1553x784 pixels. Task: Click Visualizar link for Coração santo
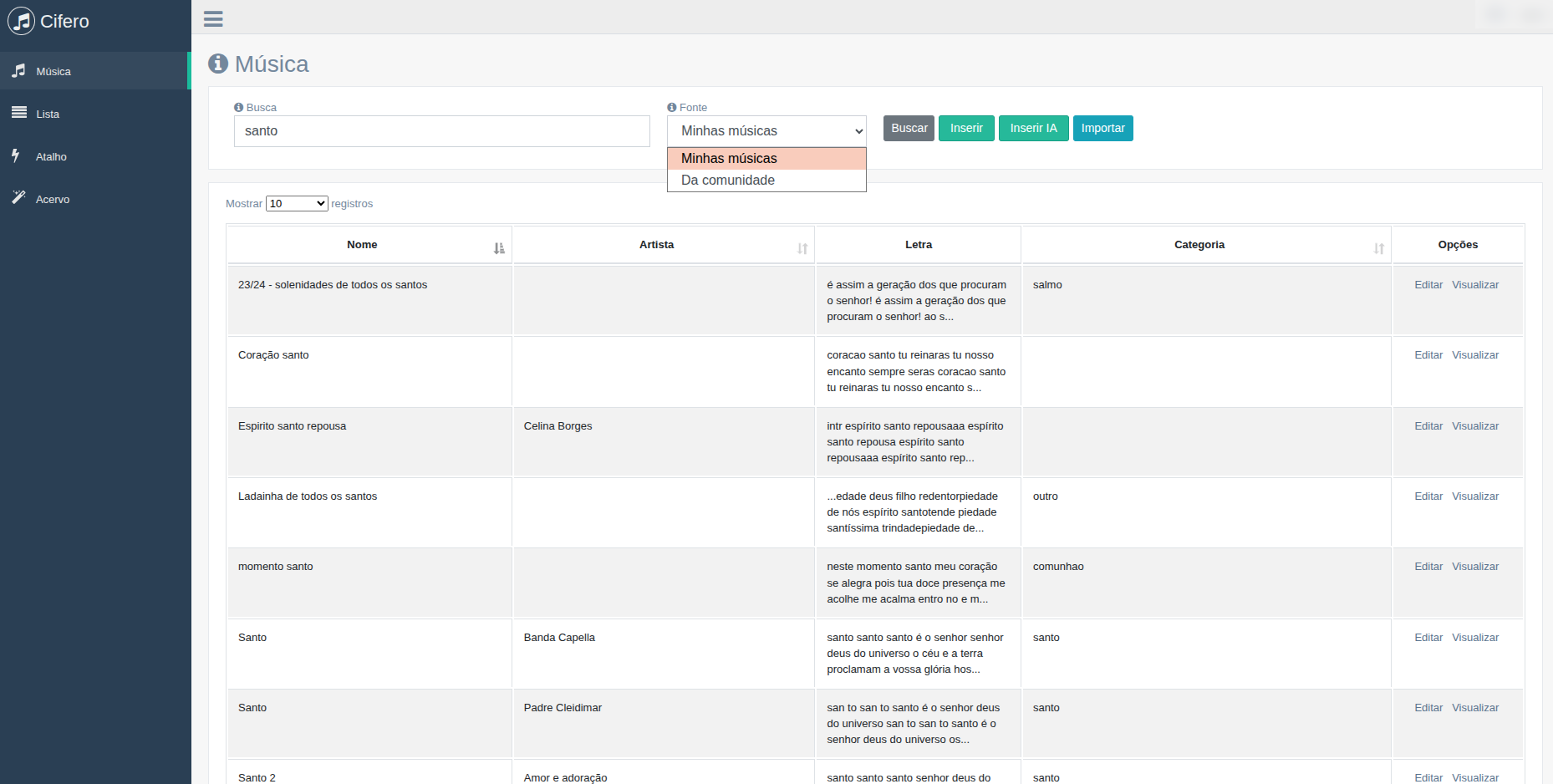coord(1474,355)
